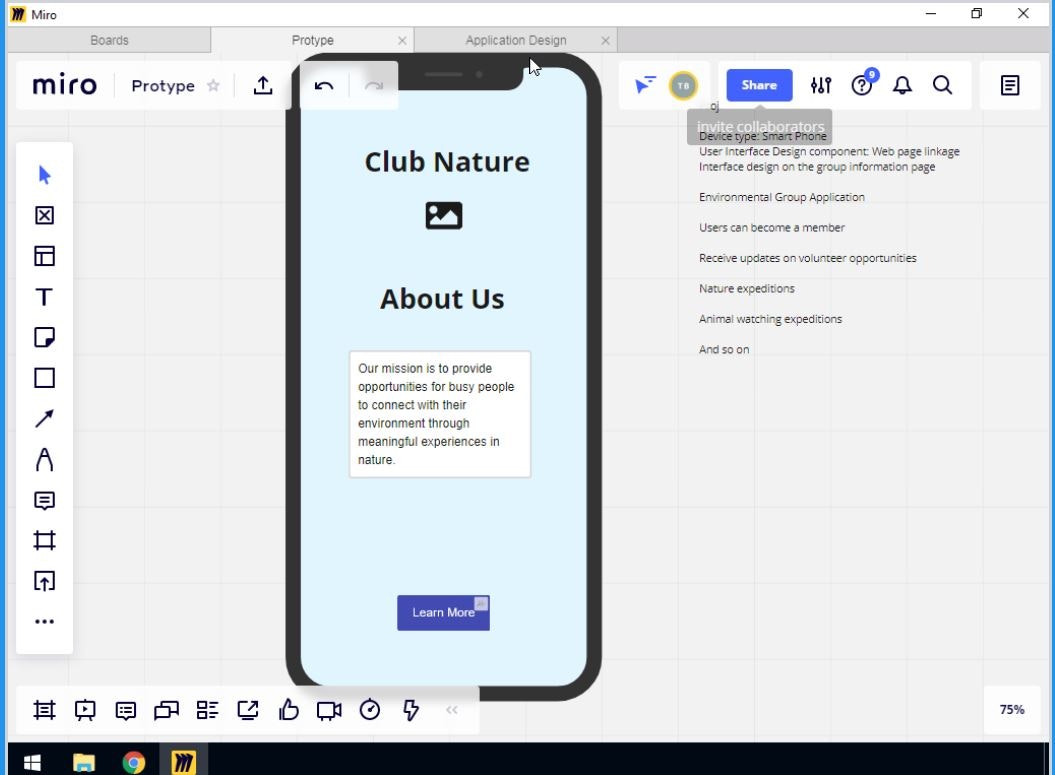
Task: Open the notes panel icon
Action: (x=1010, y=85)
